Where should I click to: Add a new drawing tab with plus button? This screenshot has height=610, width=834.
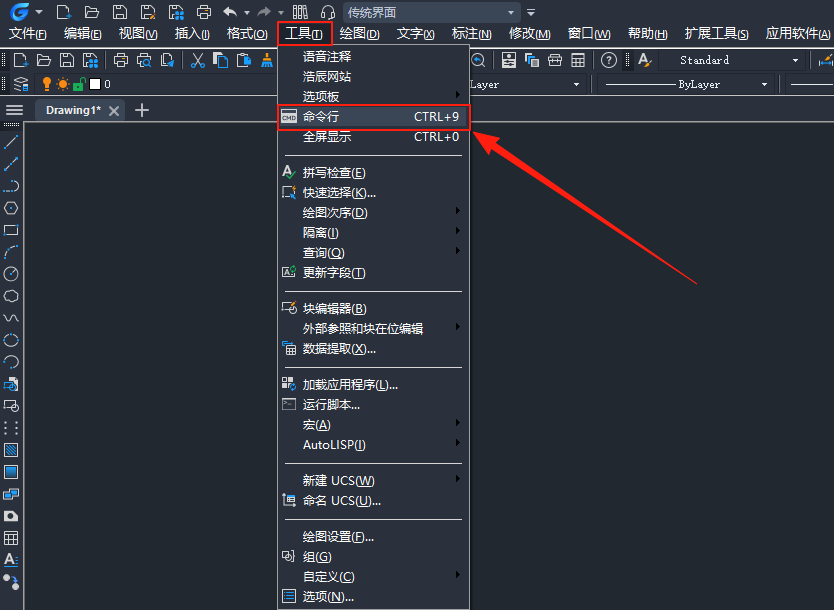click(142, 110)
